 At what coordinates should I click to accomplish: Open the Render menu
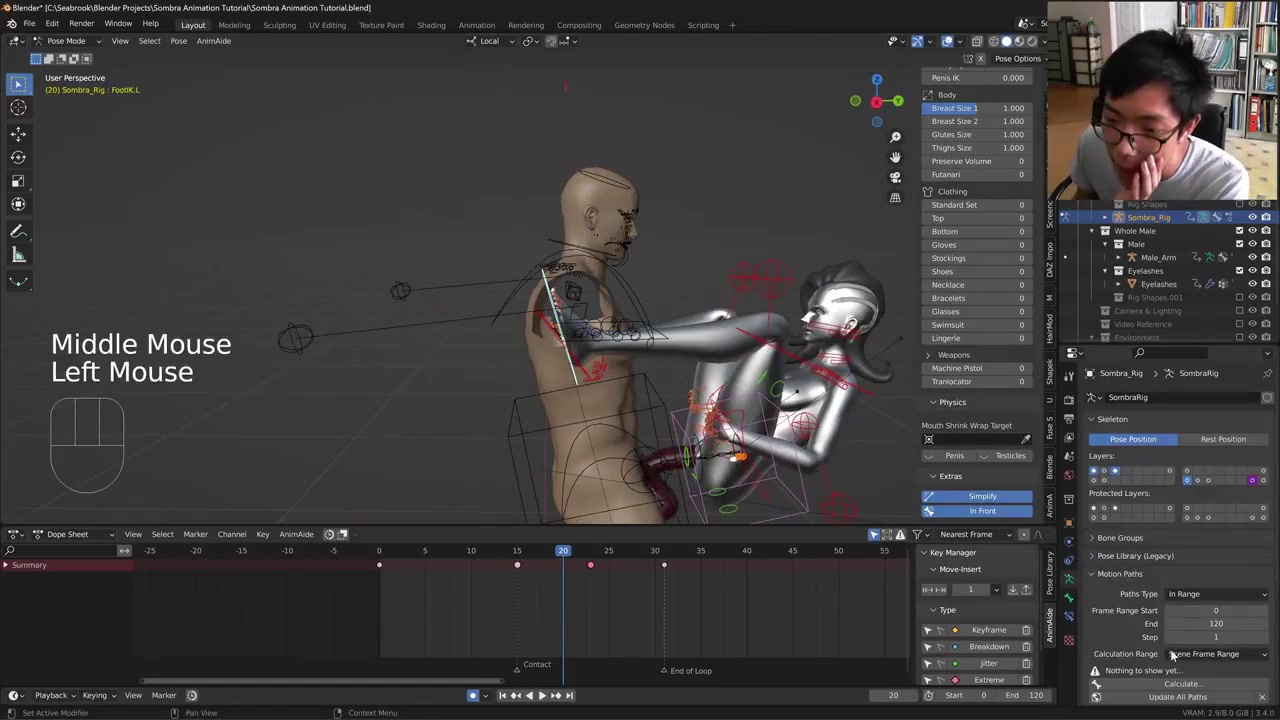81,24
